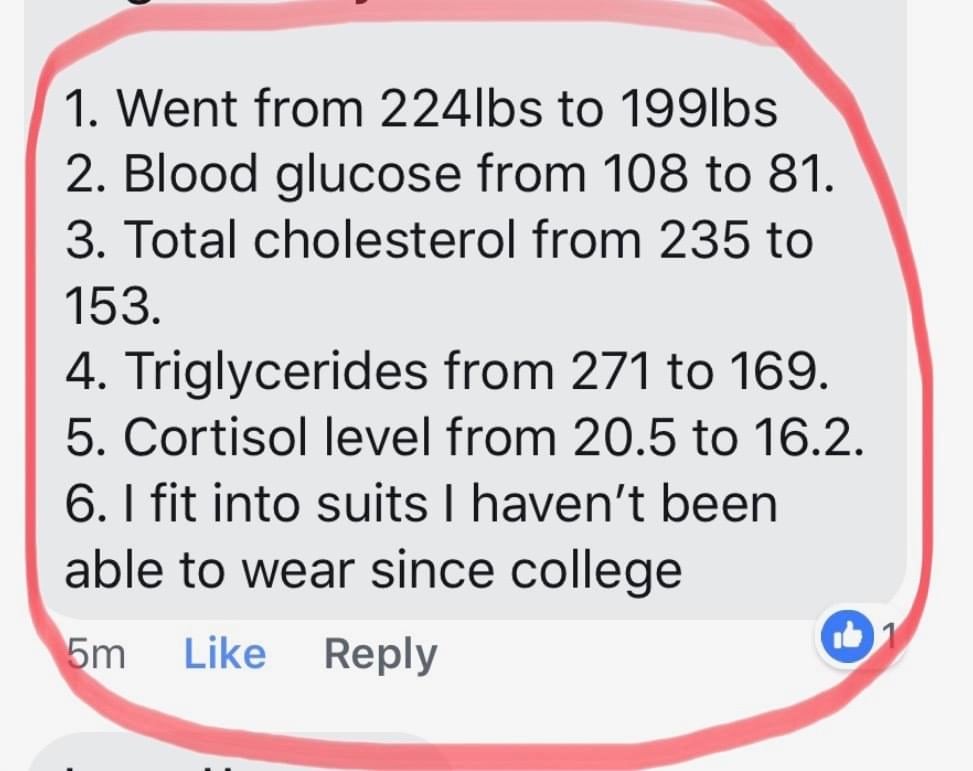
Task: Click the Total cholesterol line
Action: point(439,240)
